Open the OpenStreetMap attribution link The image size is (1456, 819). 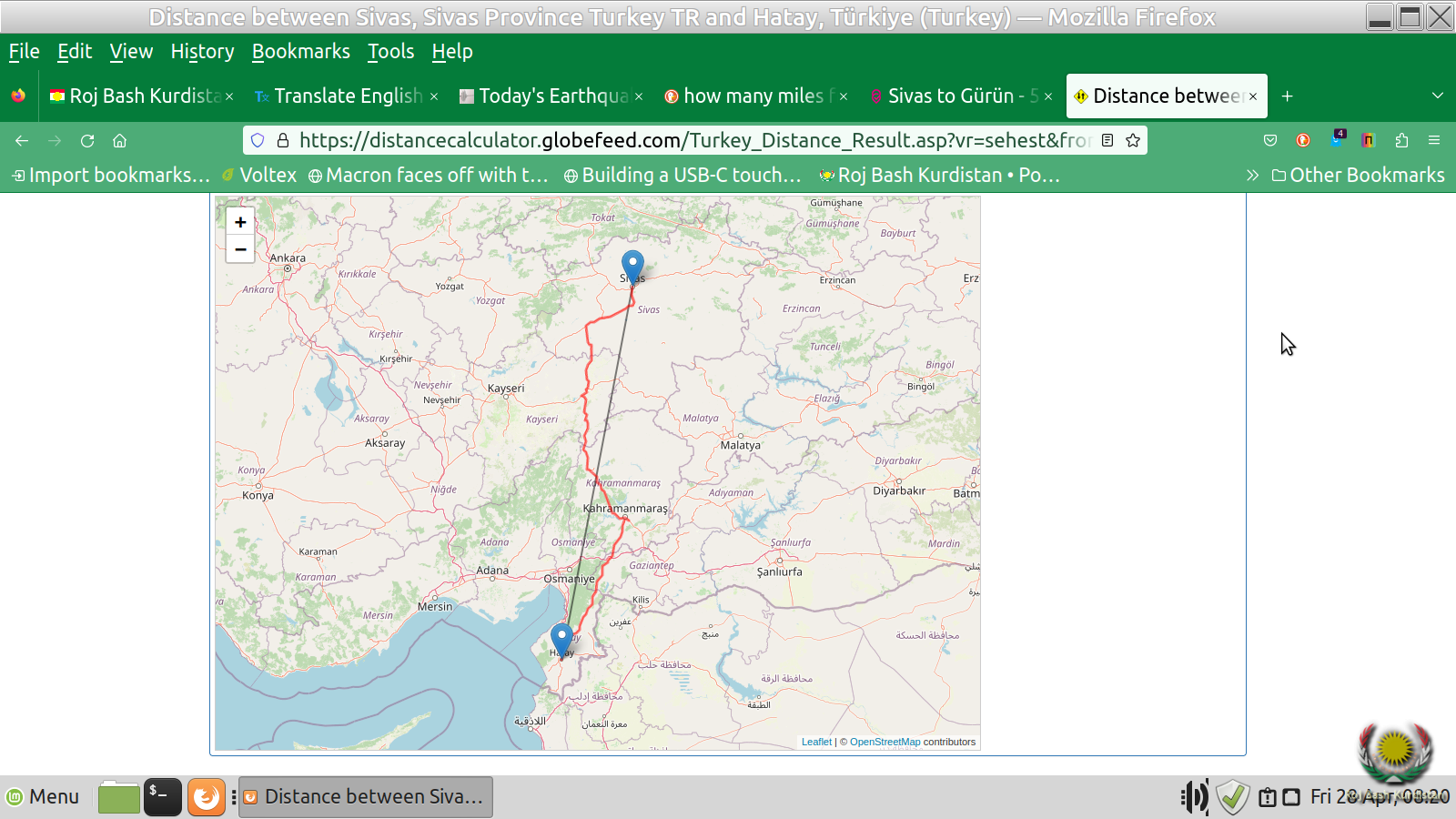[885, 742]
